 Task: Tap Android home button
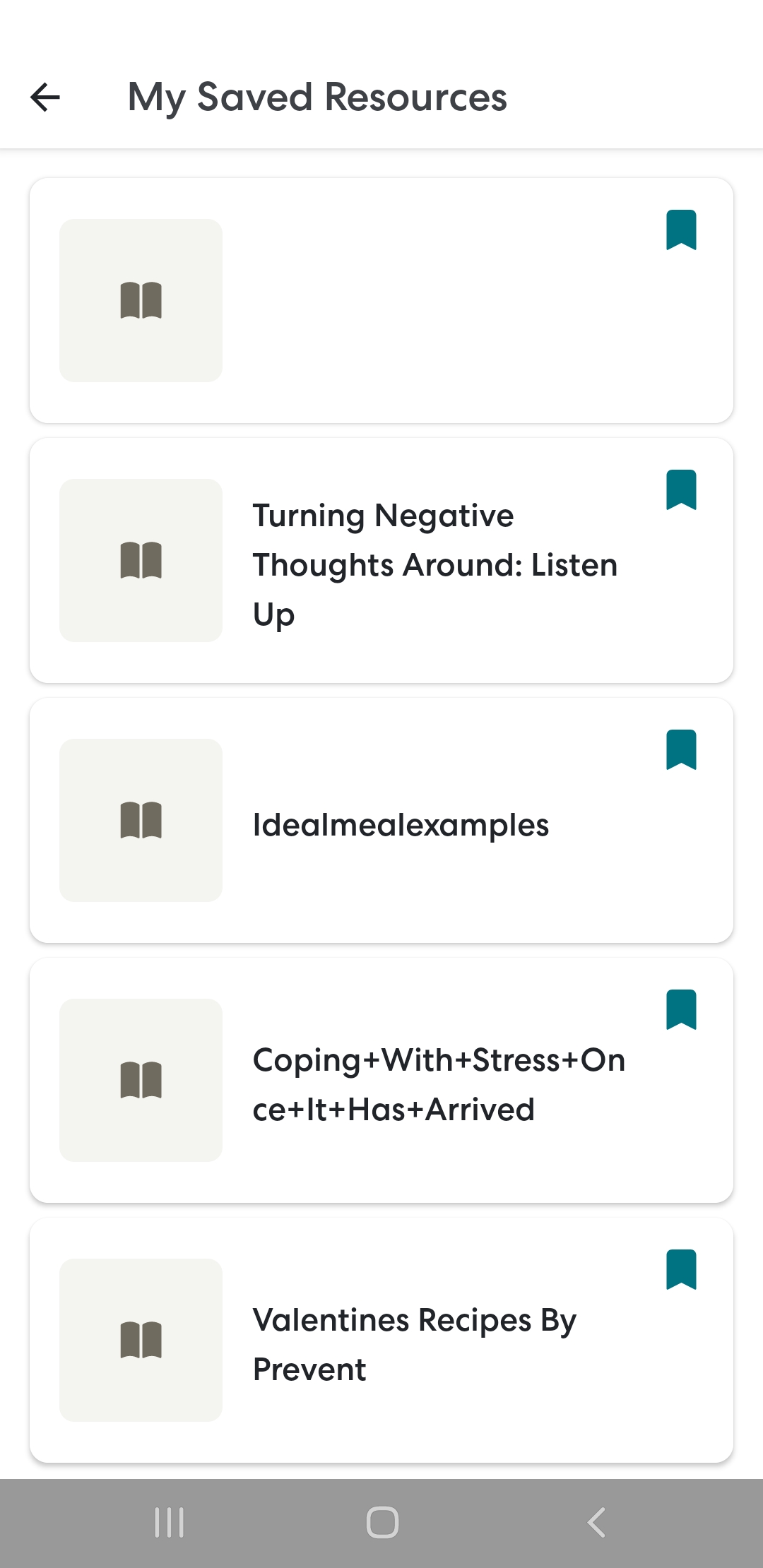[x=382, y=1522]
